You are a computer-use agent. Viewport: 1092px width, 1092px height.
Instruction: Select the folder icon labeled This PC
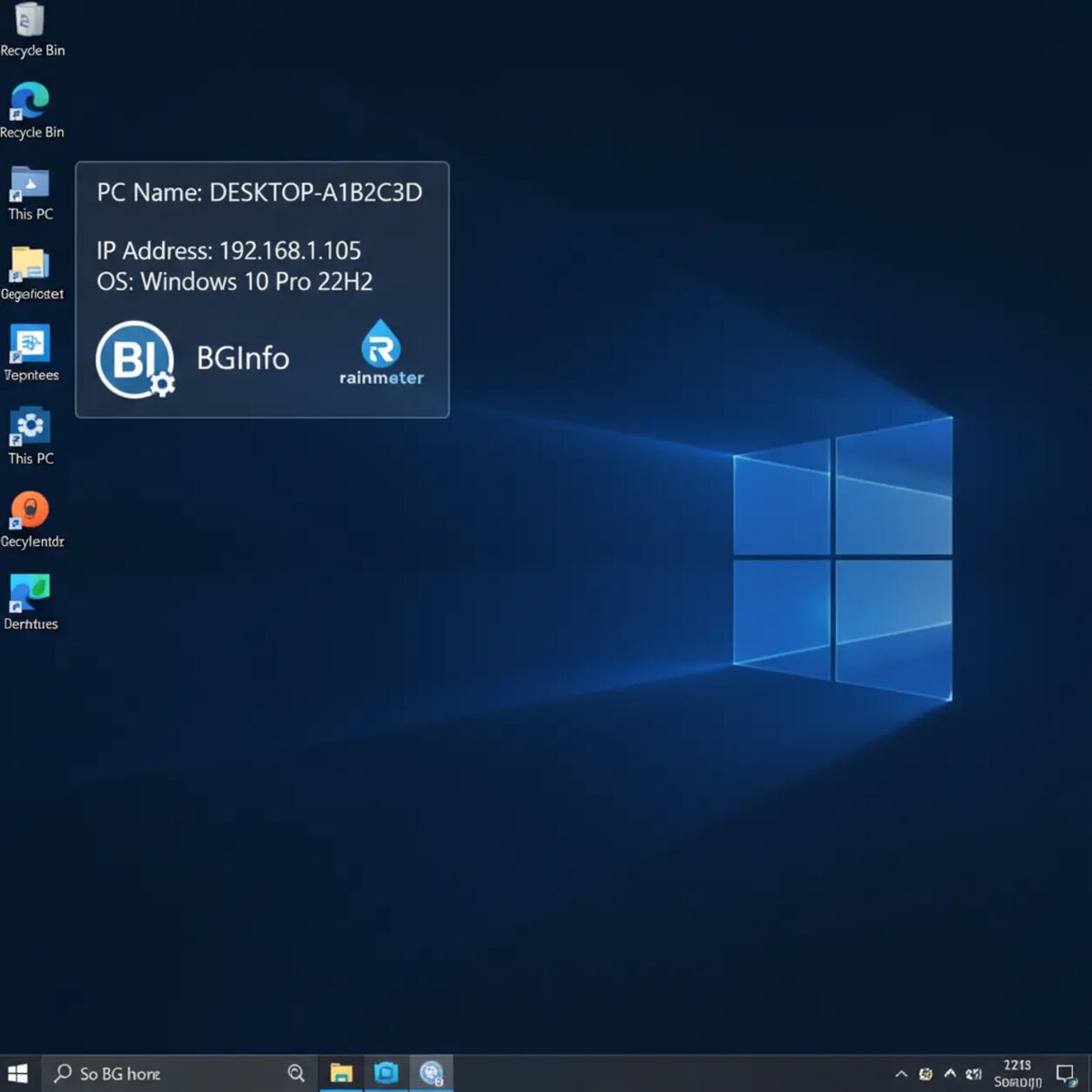click(x=30, y=183)
